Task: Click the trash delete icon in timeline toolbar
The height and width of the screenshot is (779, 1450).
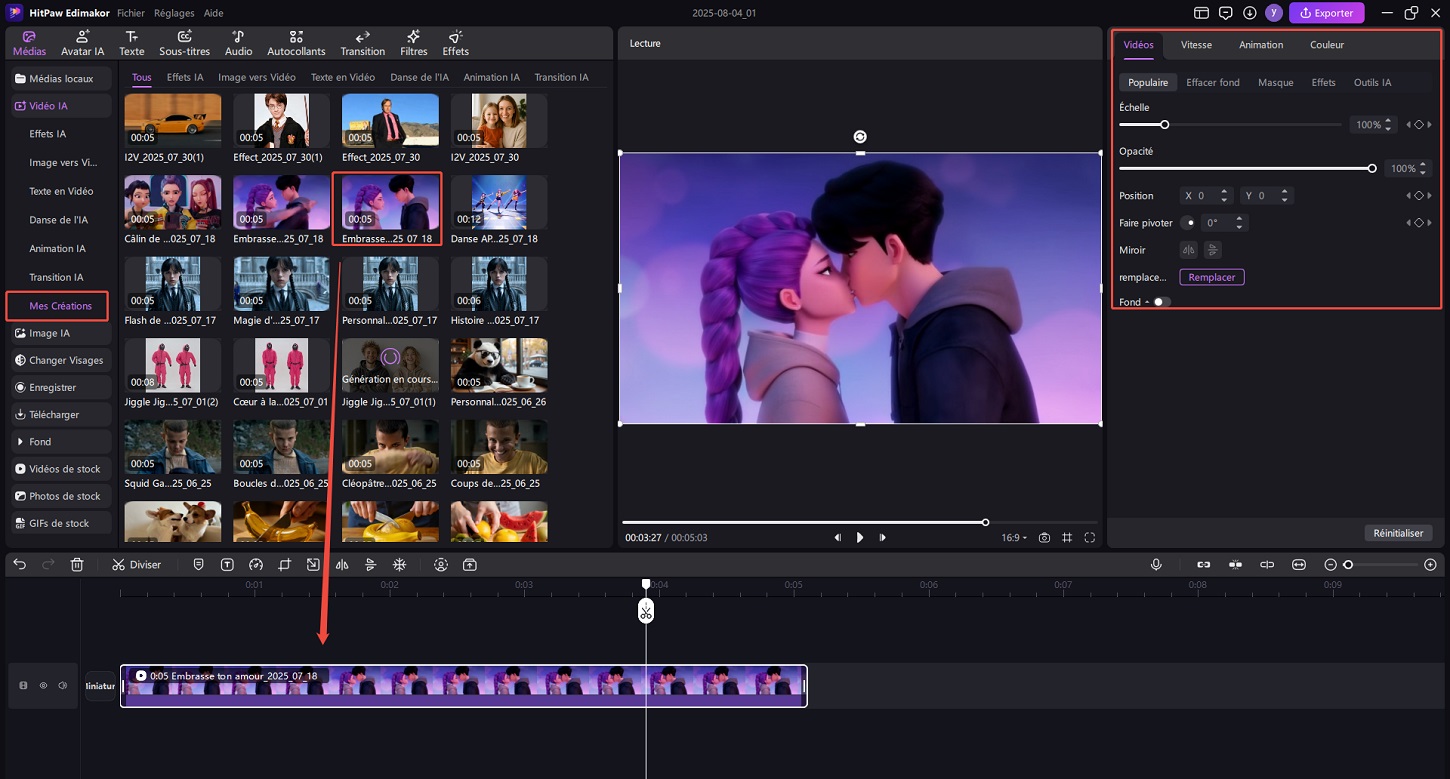Action: 77,565
